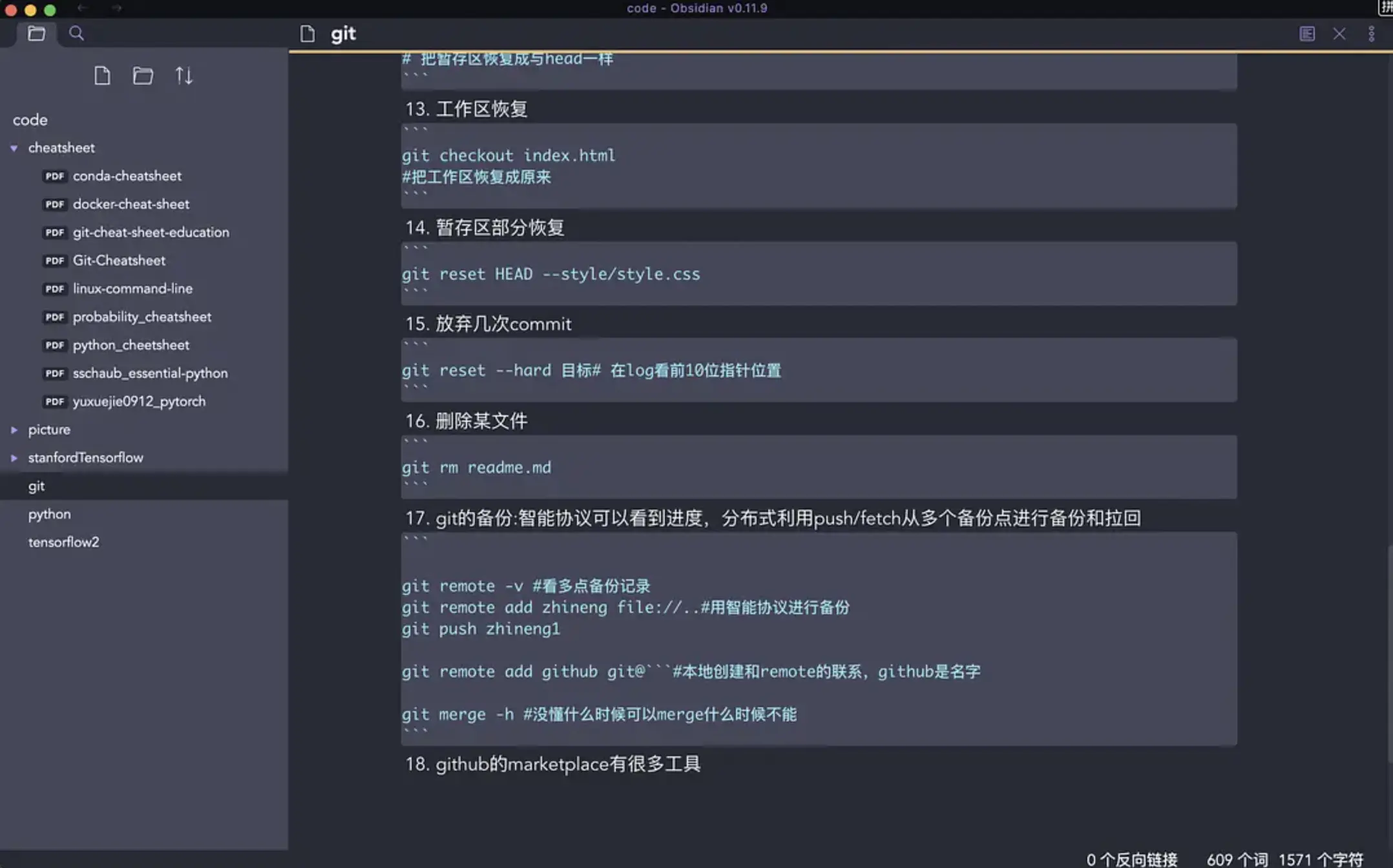Open the search tab icon

pos(76,34)
